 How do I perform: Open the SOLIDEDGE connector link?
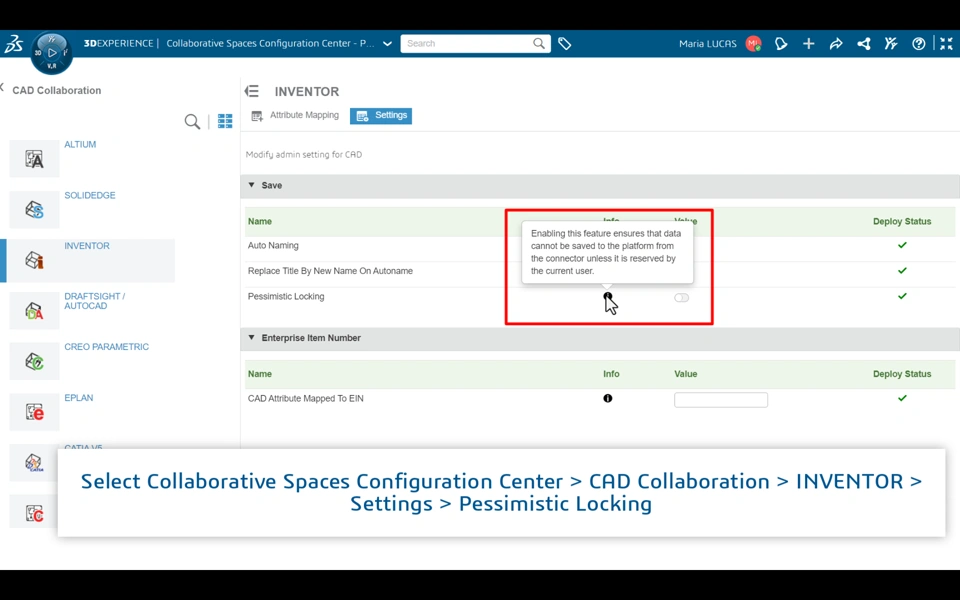[x=90, y=195]
